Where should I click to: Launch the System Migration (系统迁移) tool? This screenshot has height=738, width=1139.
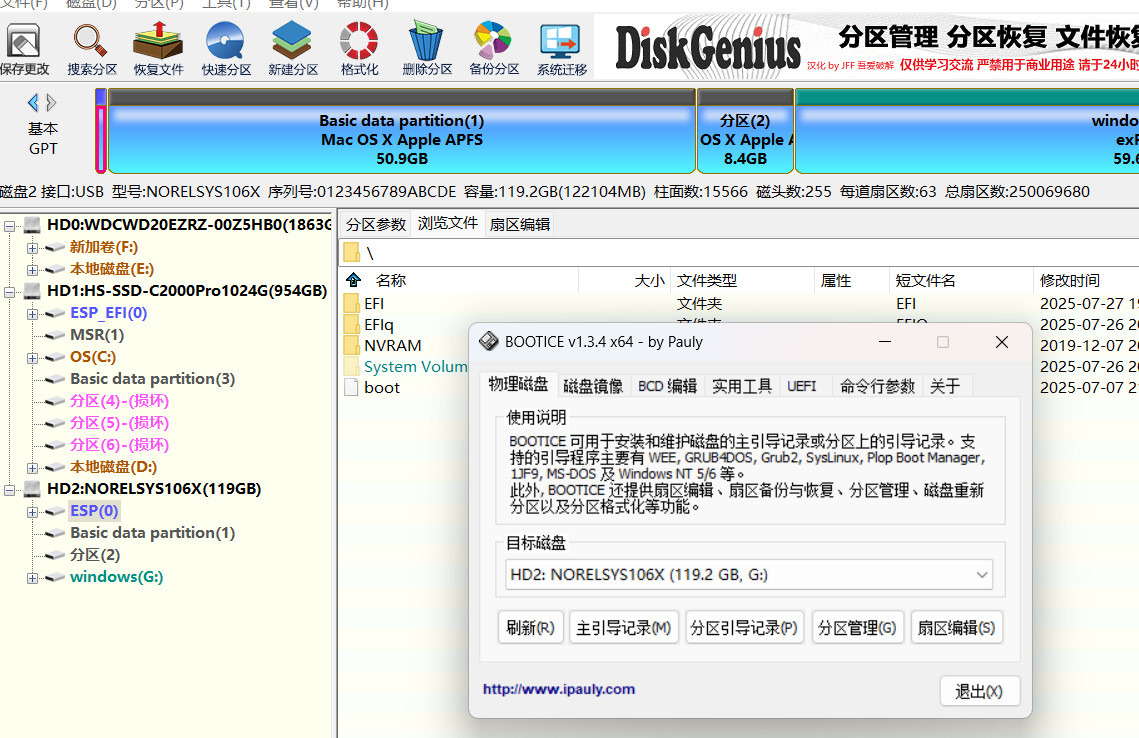click(561, 48)
